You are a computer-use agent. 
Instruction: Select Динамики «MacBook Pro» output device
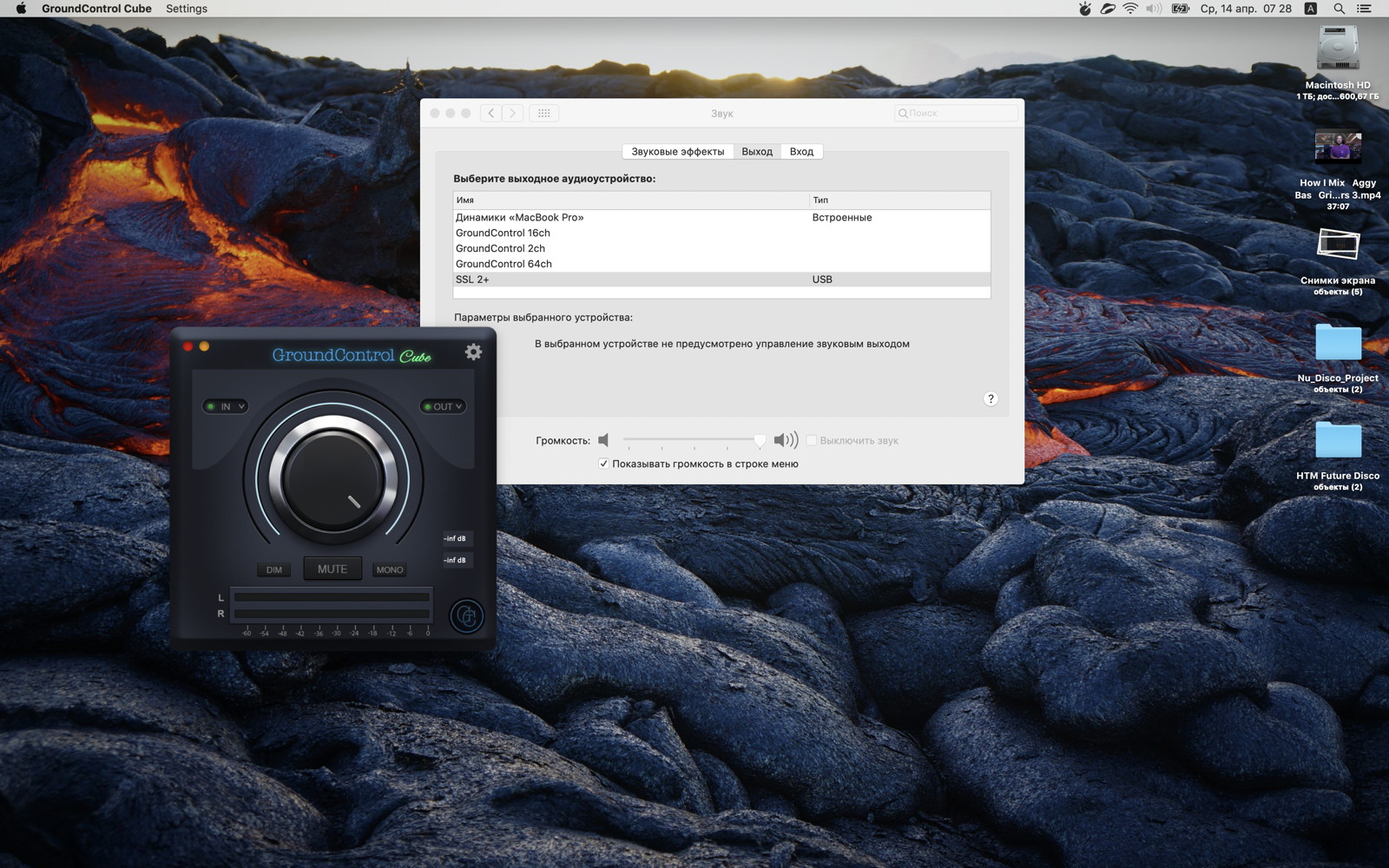(x=721, y=217)
